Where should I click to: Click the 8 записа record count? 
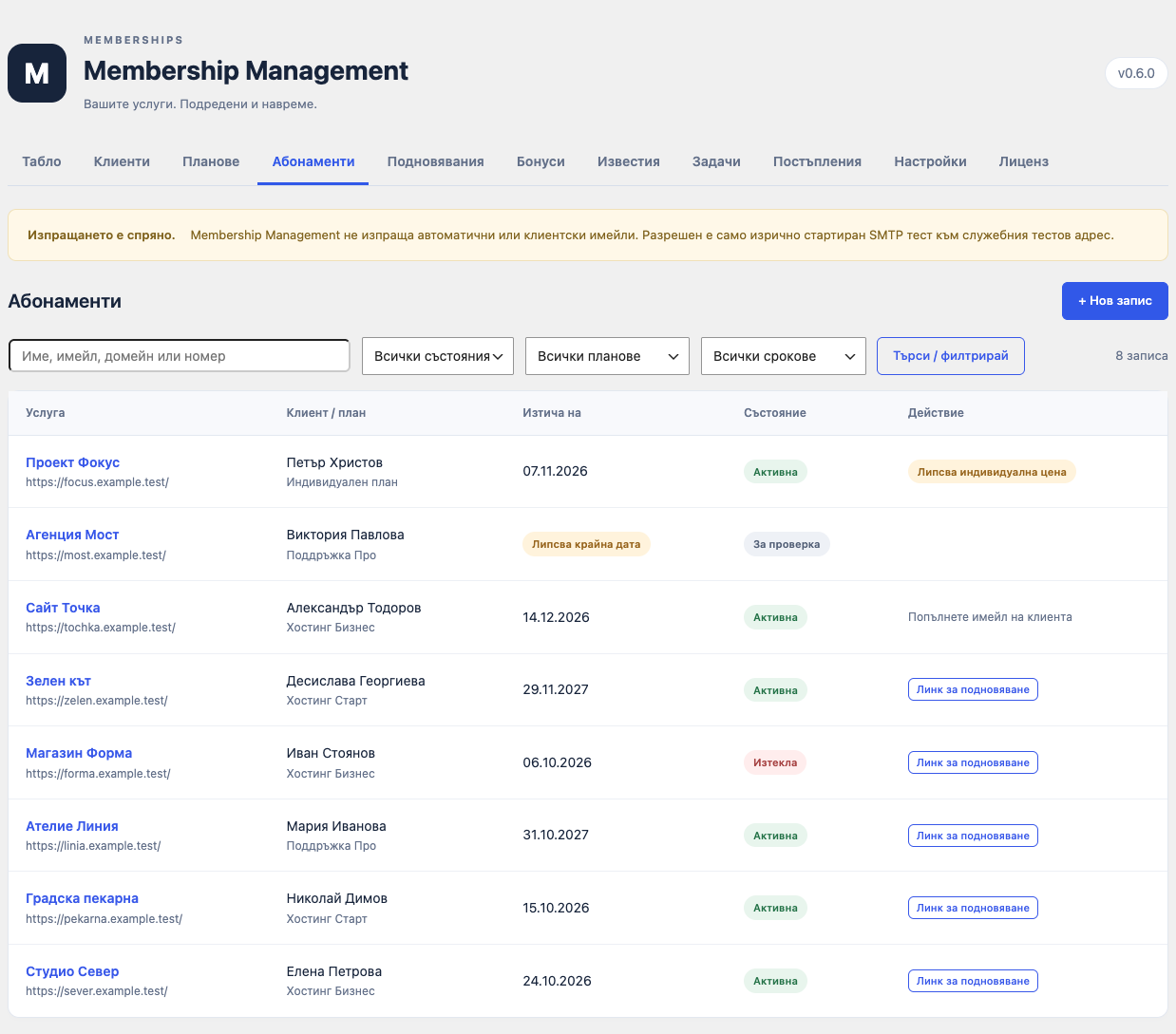point(1141,356)
